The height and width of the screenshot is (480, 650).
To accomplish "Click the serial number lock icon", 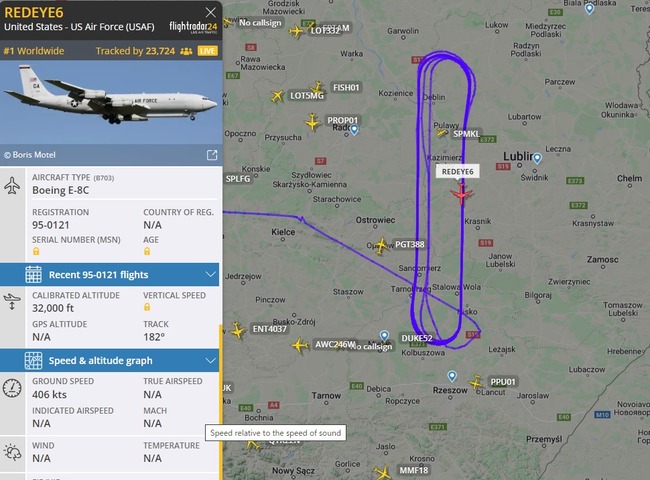I will [36, 251].
